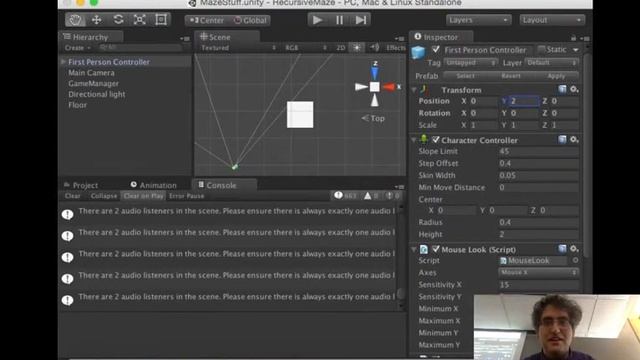The height and width of the screenshot is (360, 640).
Task: Start Play mode
Action: click(318, 20)
